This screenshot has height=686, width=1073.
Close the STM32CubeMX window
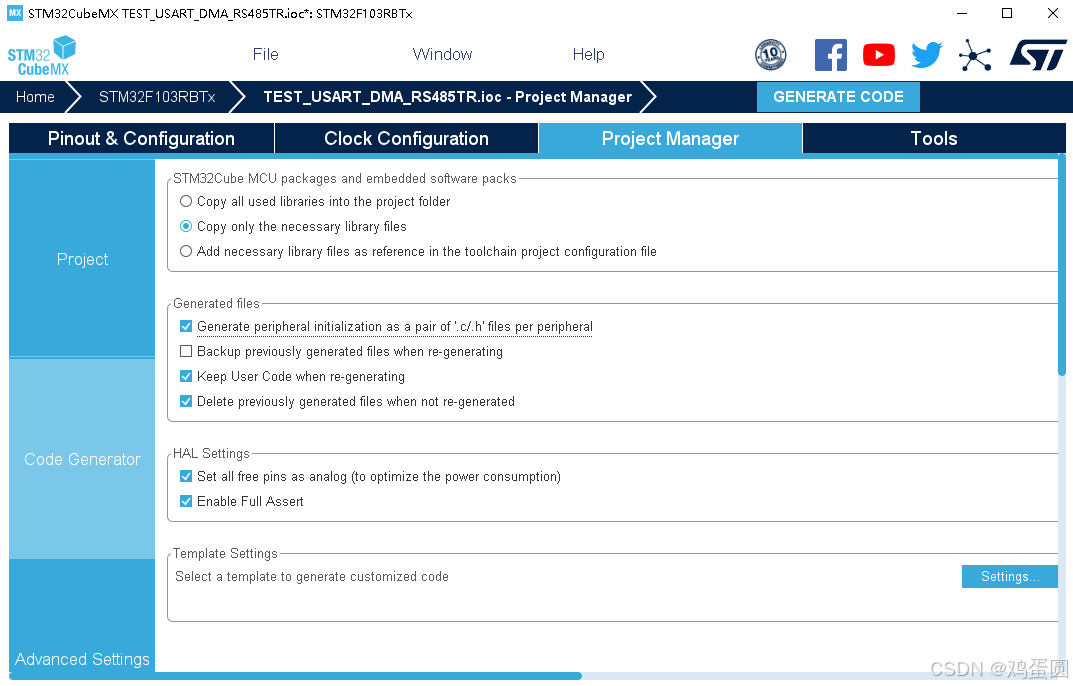coord(1052,13)
